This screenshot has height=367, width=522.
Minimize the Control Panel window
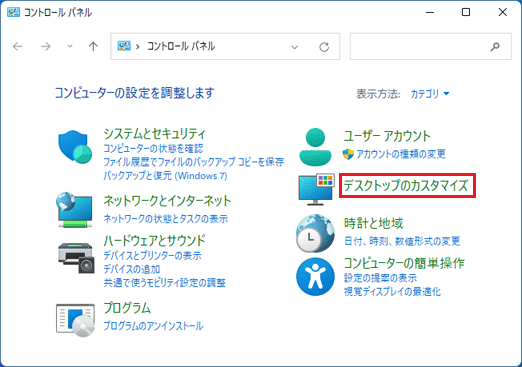[430, 12]
